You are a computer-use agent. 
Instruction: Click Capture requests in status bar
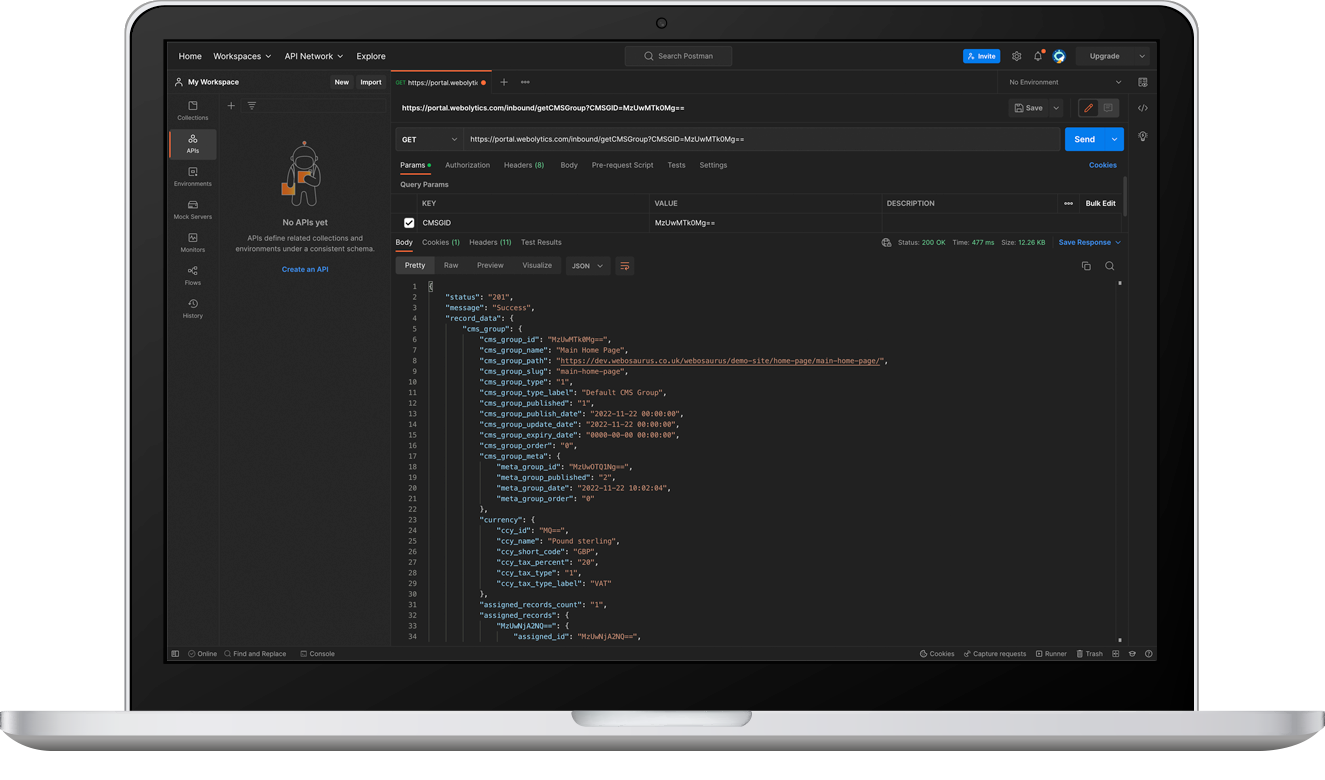pyautogui.click(x=995, y=654)
